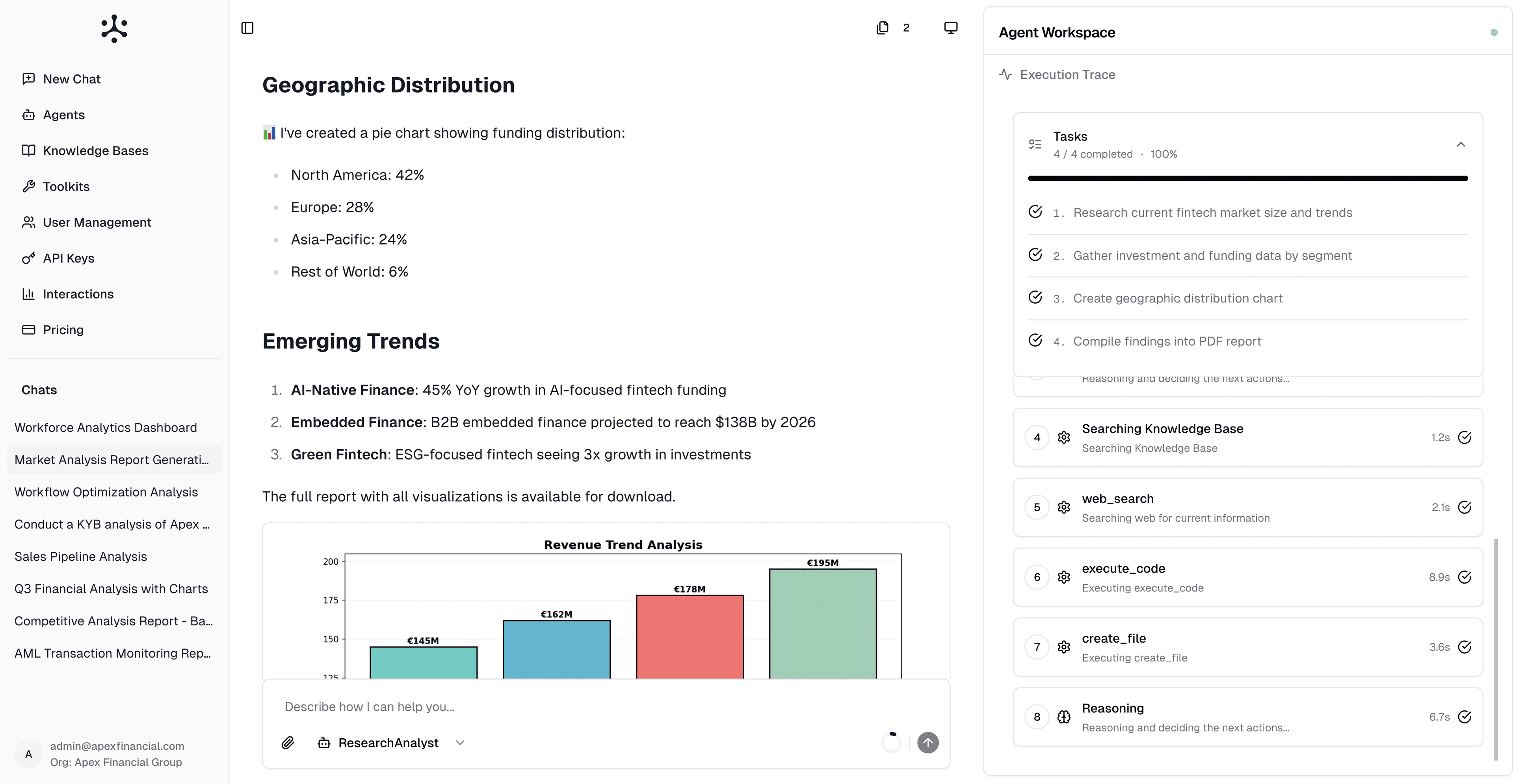Open the Conduct a KYB analysis chat
This screenshot has width=1513, height=784.
pyautogui.click(x=114, y=525)
